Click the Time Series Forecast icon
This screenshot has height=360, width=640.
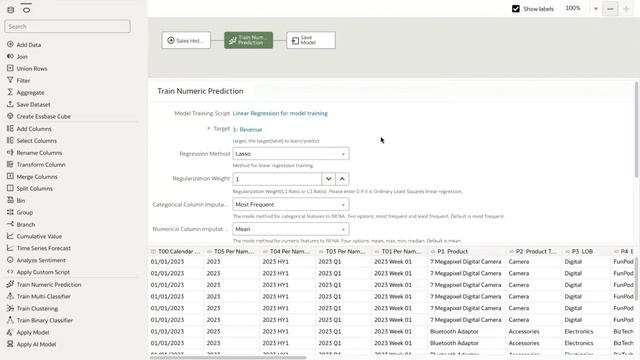pos(10,248)
